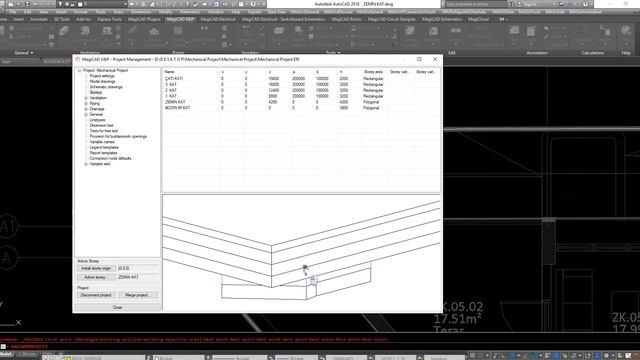This screenshot has height=360, width=640.
Task: Click the Storey area column header
Action: 374,72
